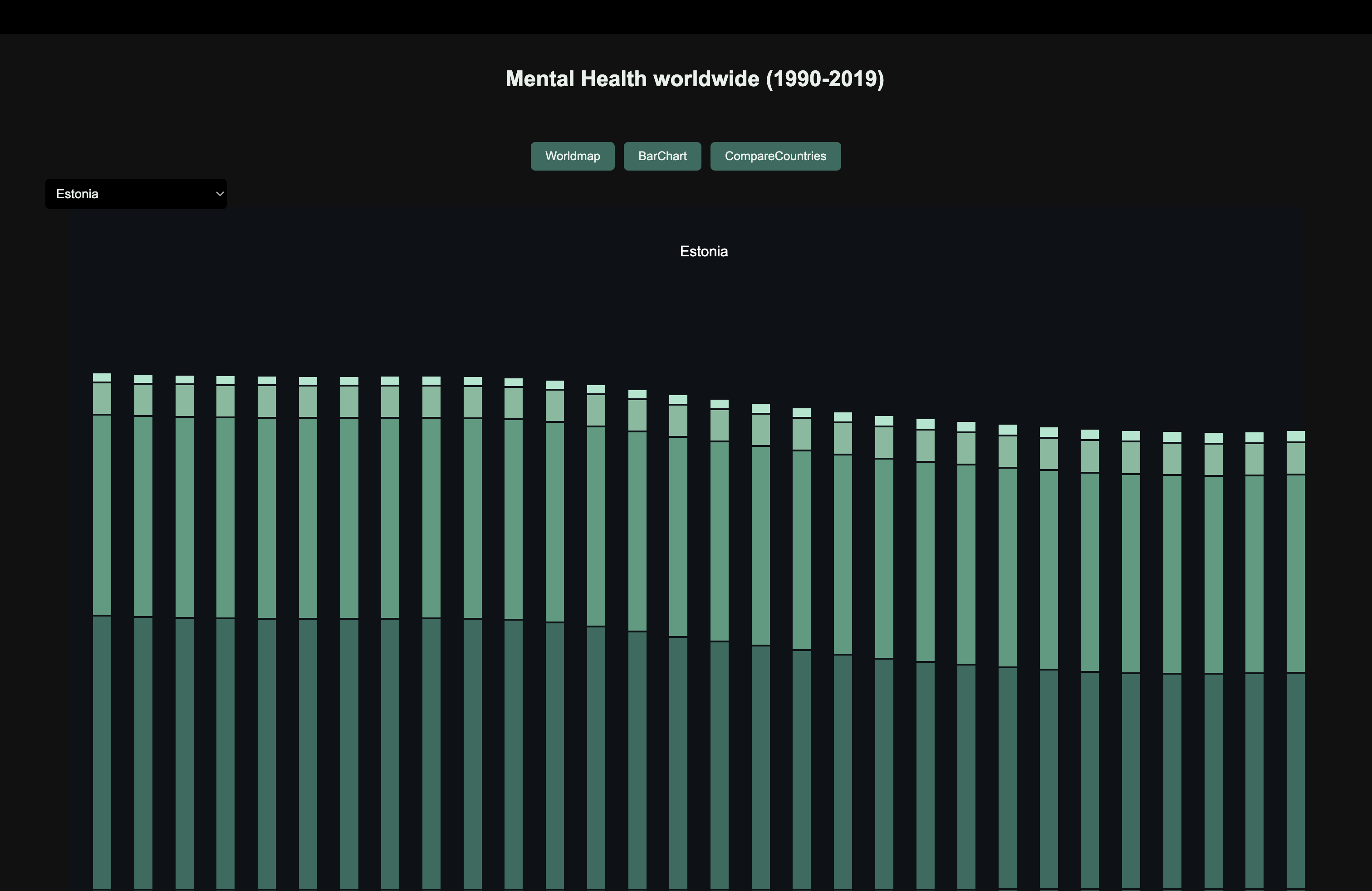
Task: Click the last (rightmost) stacked bar's darkest bottom segment
Action: (x=1295, y=781)
